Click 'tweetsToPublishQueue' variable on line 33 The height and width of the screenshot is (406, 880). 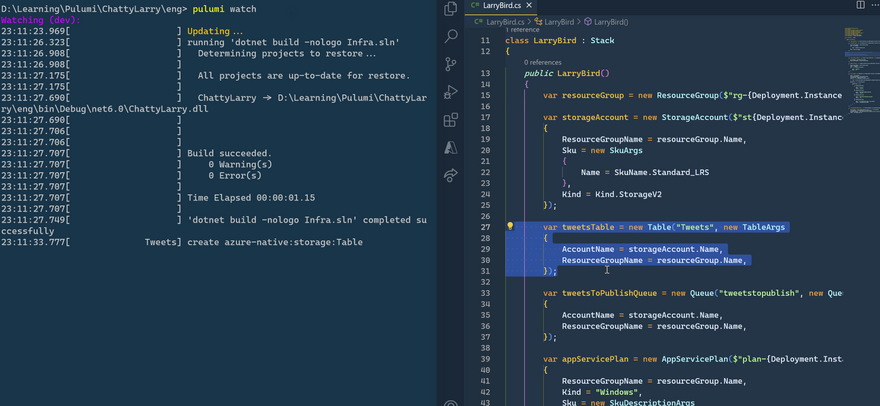click(x=609, y=293)
